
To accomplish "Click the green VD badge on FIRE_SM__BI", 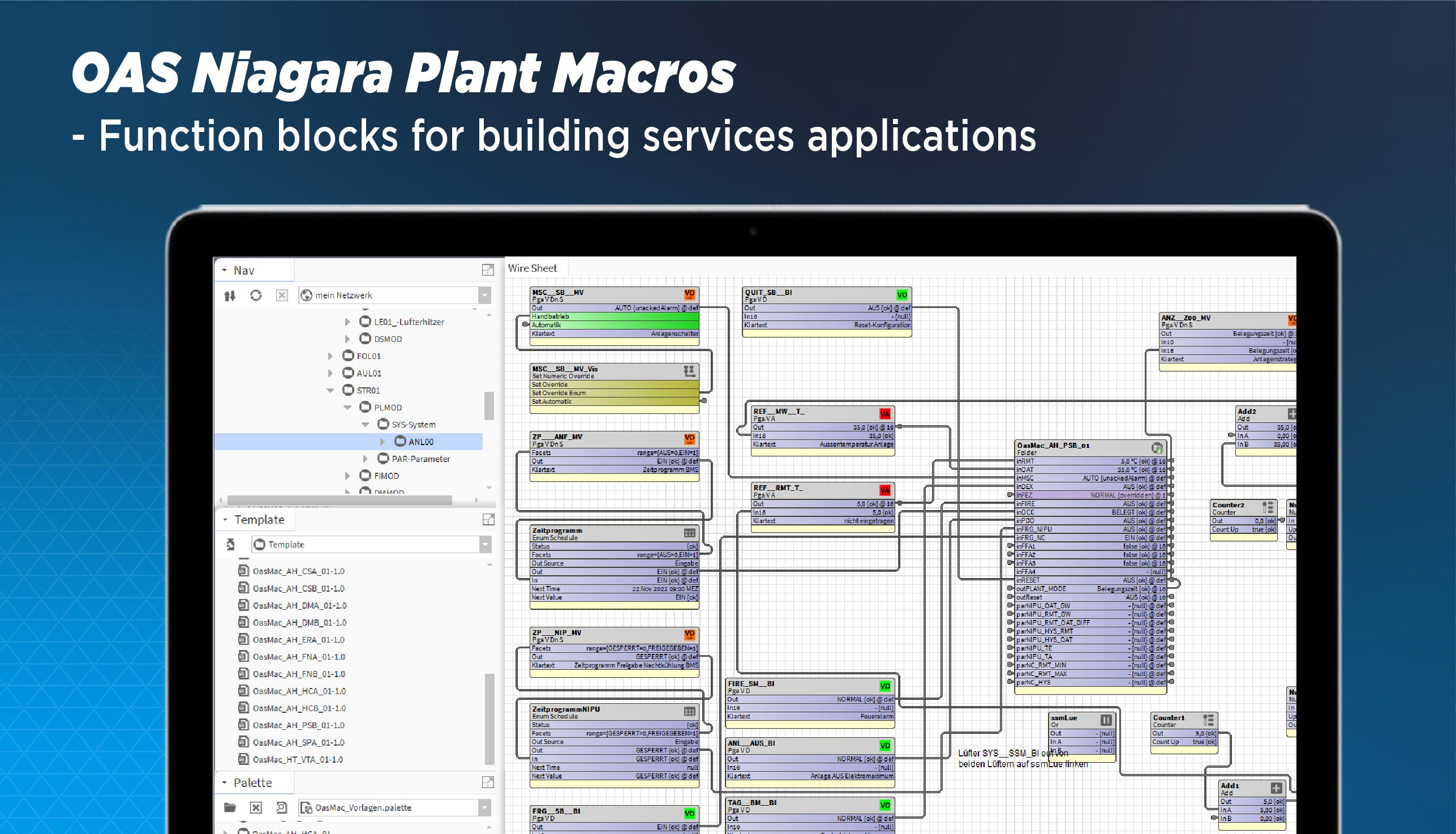I will [x=885, y=686].
